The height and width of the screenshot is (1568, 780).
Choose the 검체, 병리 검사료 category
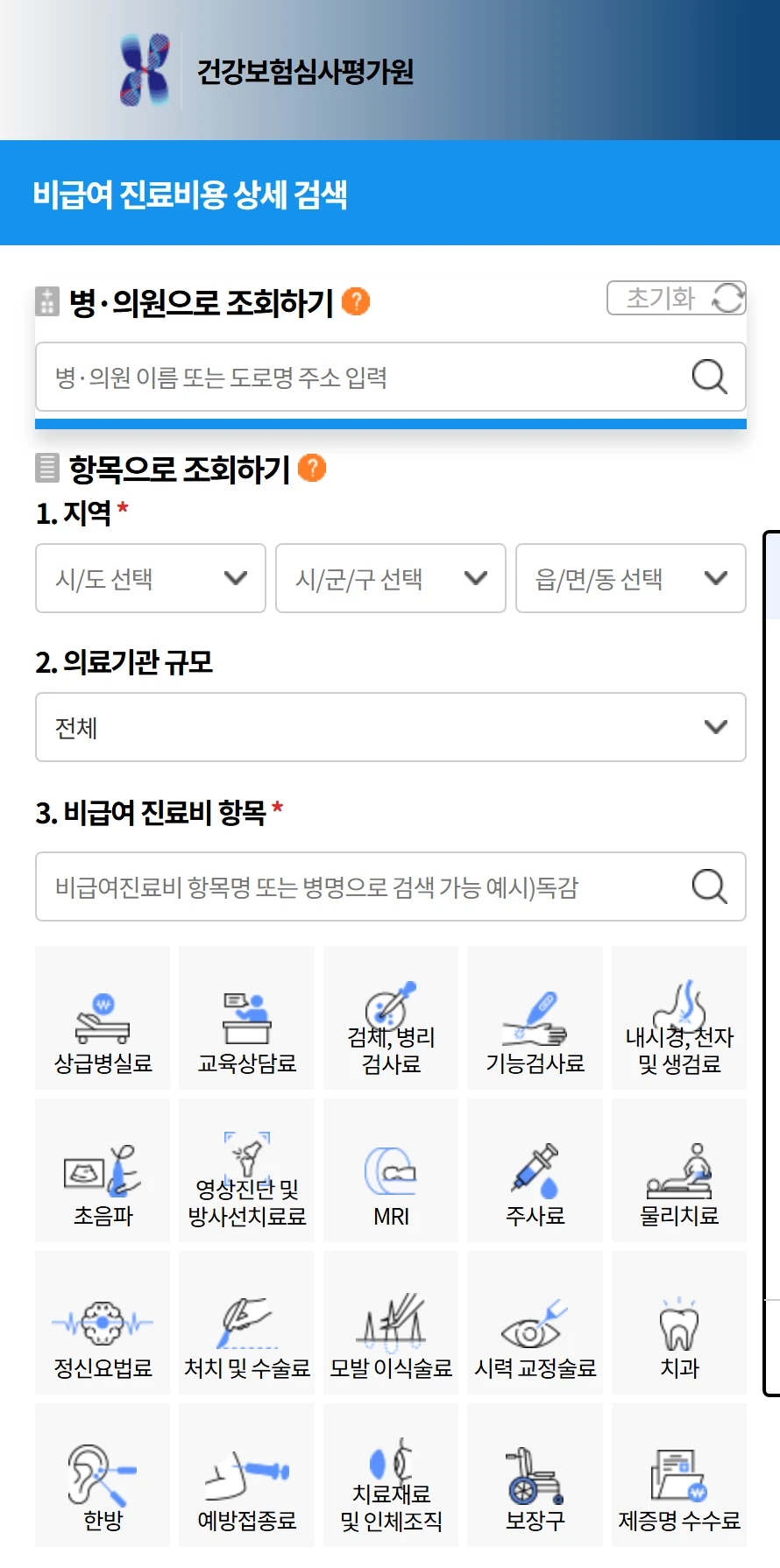click(391, 1018)
